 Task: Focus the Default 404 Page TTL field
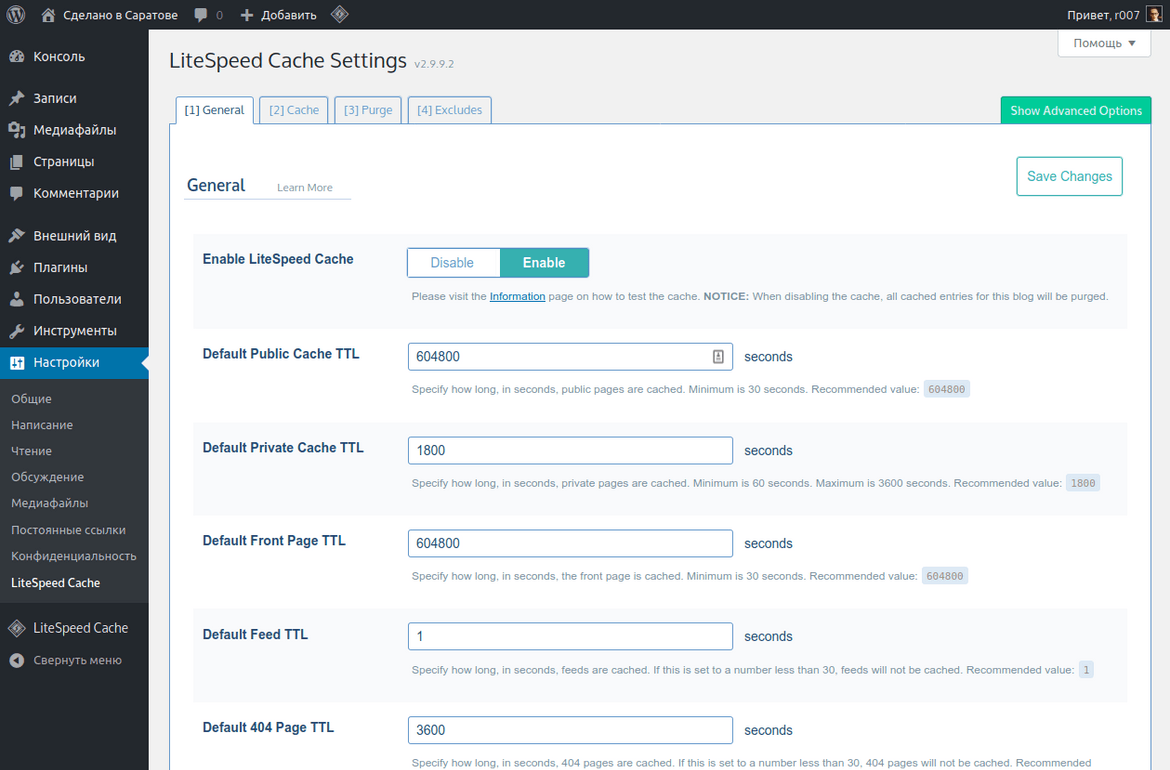pyautogui.click(x=570, y=730)
